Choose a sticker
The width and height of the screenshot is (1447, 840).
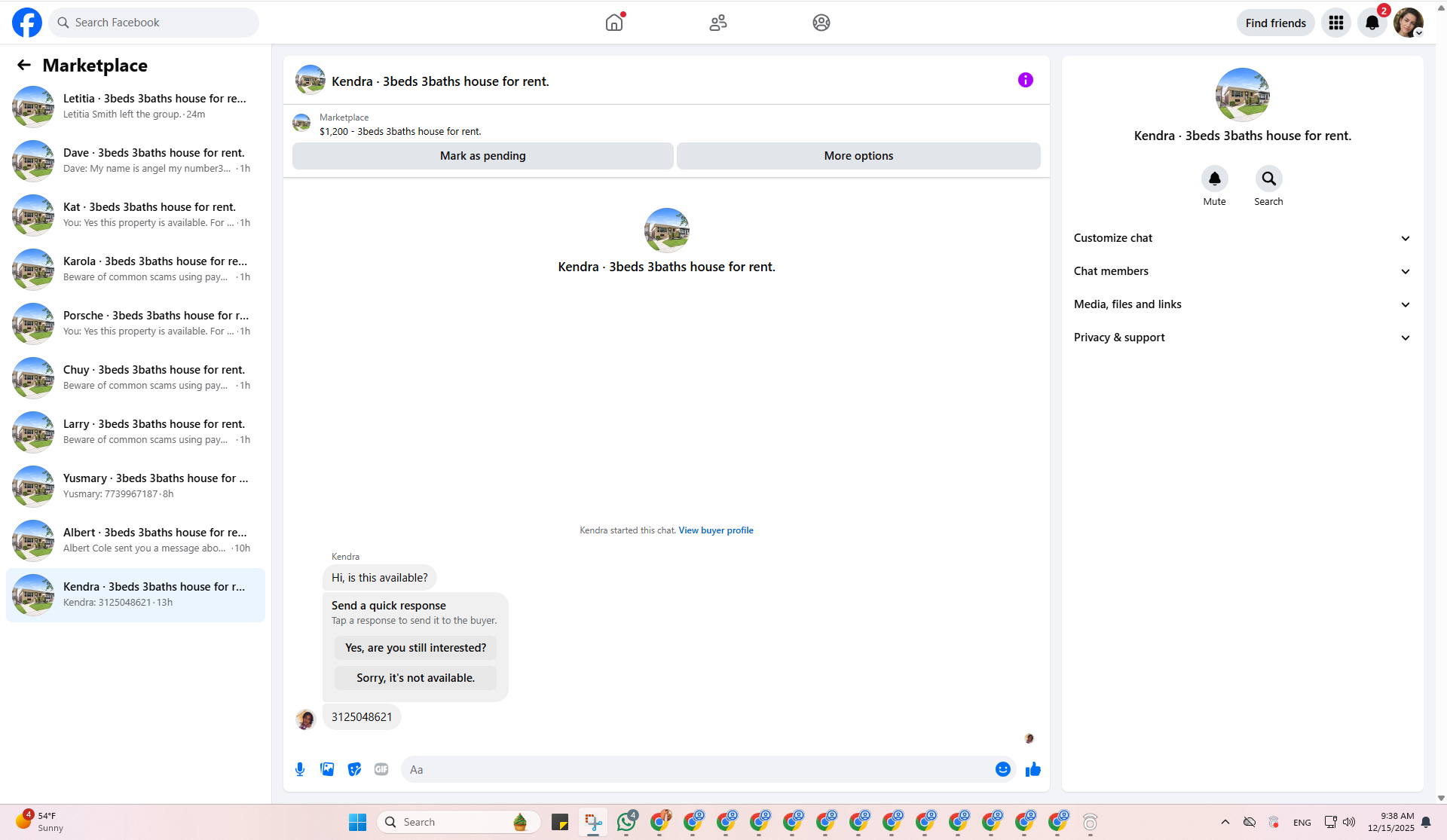click(x=354, y=769)
